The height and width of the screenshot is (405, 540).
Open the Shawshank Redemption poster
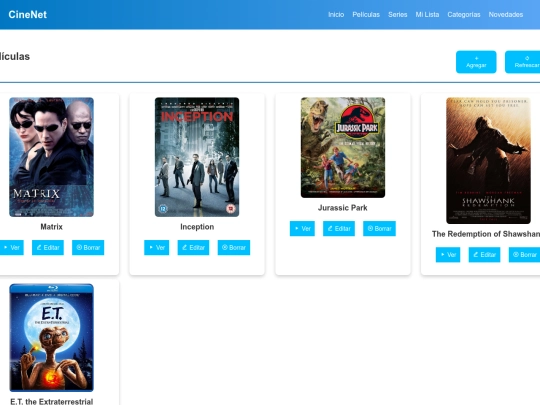click(488, 160)
